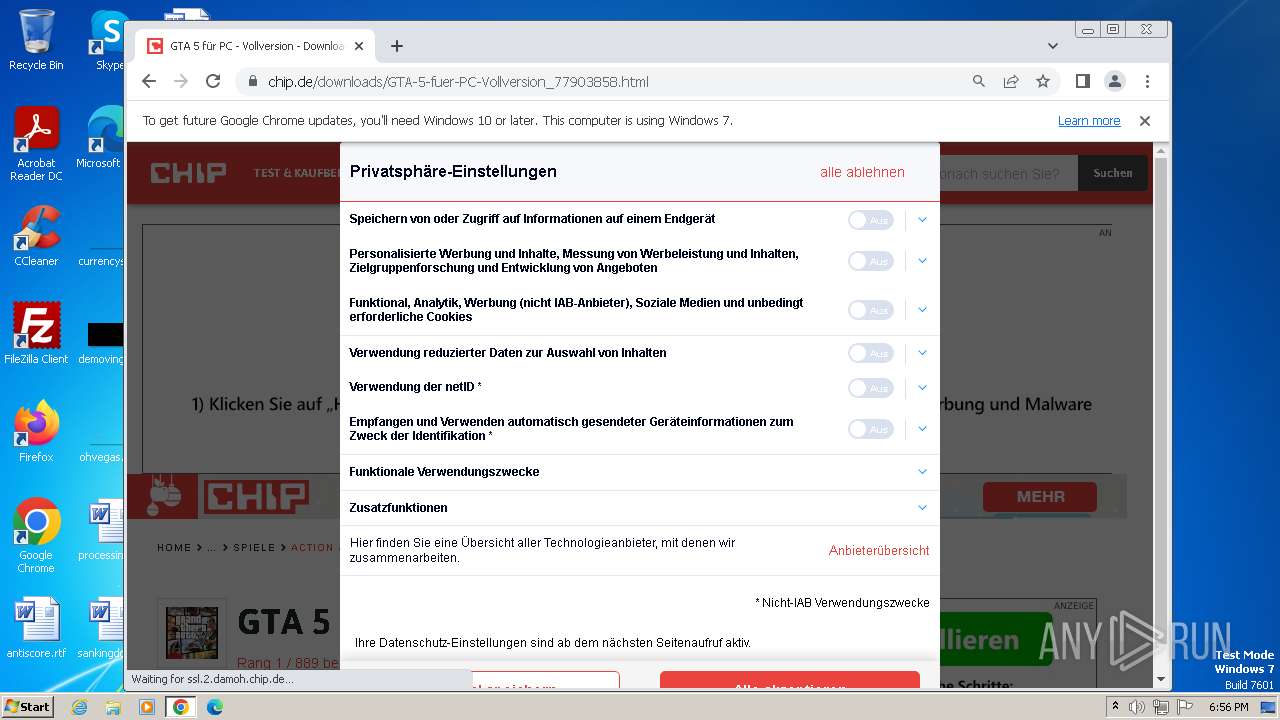Click CHIP search input field
1280x720 pixels.
(x=1008, y=173)
